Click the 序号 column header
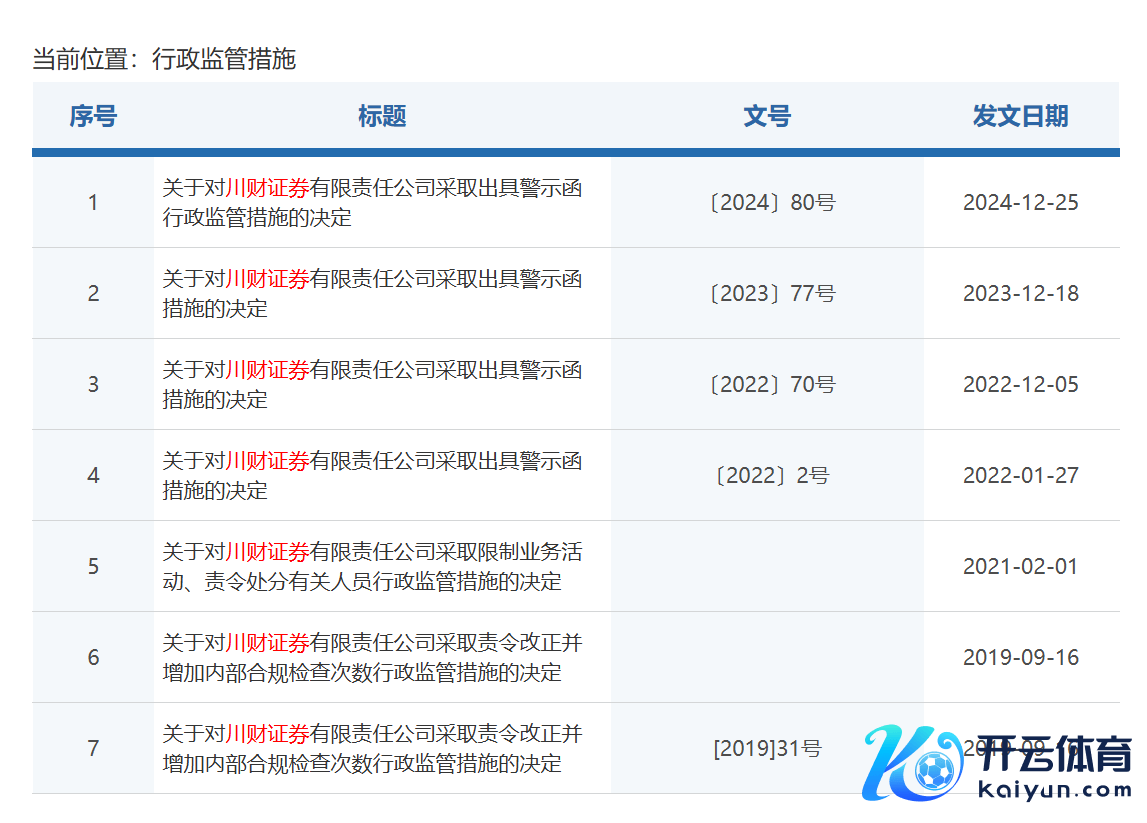Viewport: 1147px width, 823px height. [93, 117]
